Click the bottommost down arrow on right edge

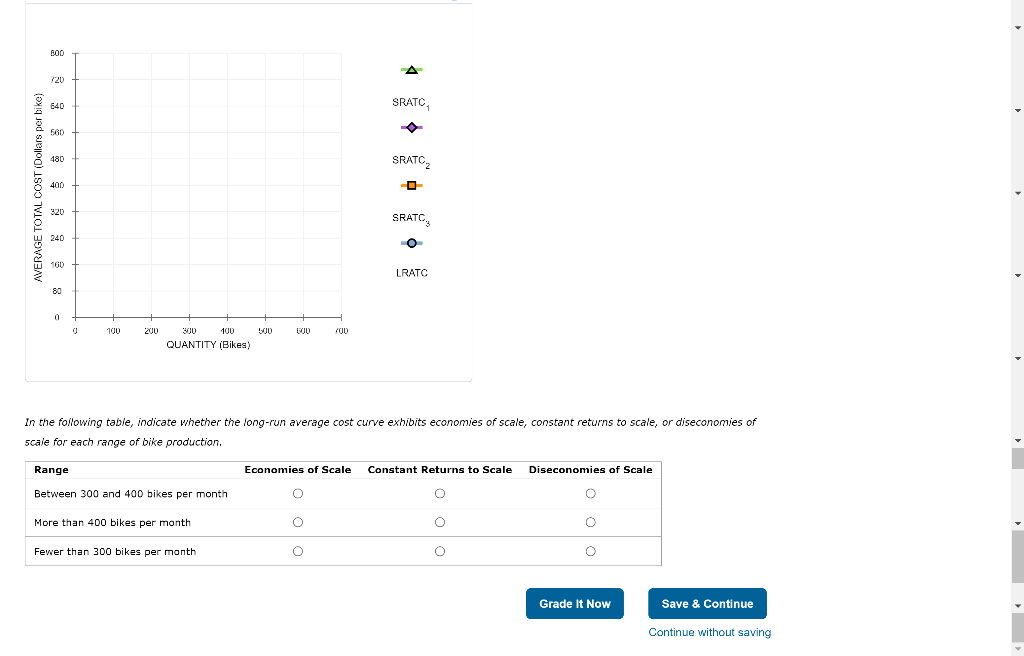pos(1017,648)
